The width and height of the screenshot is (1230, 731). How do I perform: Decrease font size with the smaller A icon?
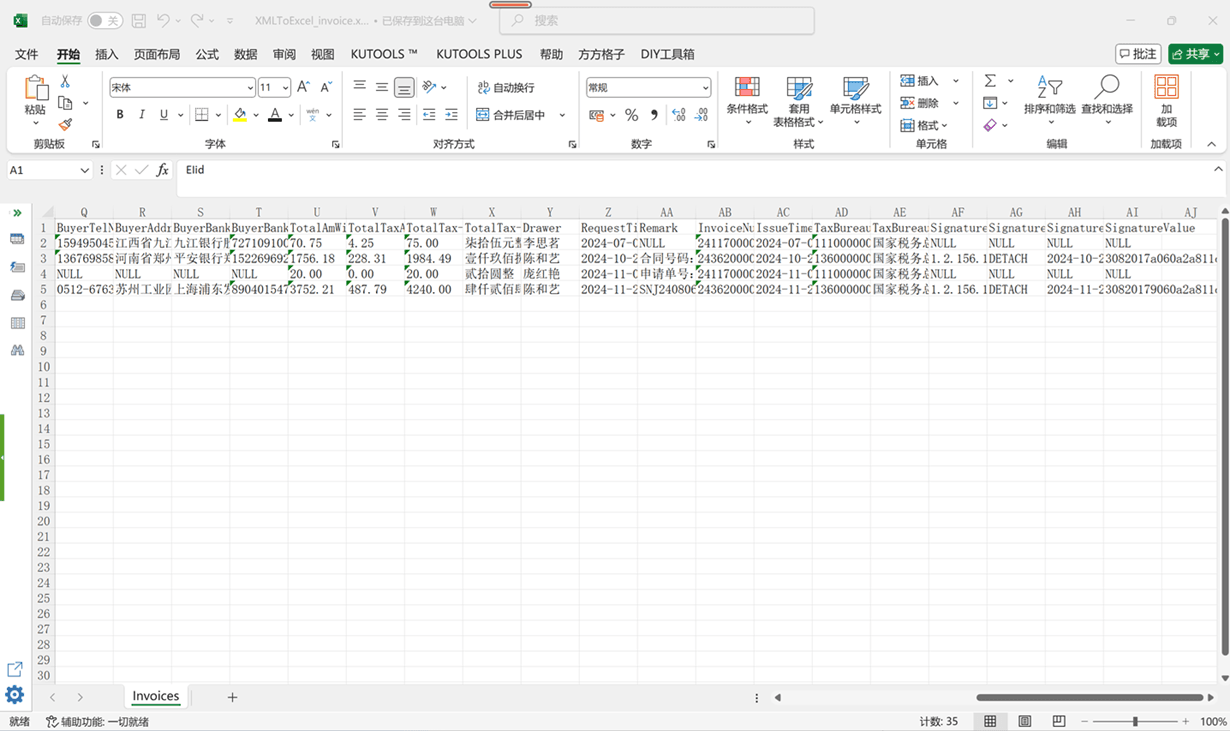pos(326,88)
